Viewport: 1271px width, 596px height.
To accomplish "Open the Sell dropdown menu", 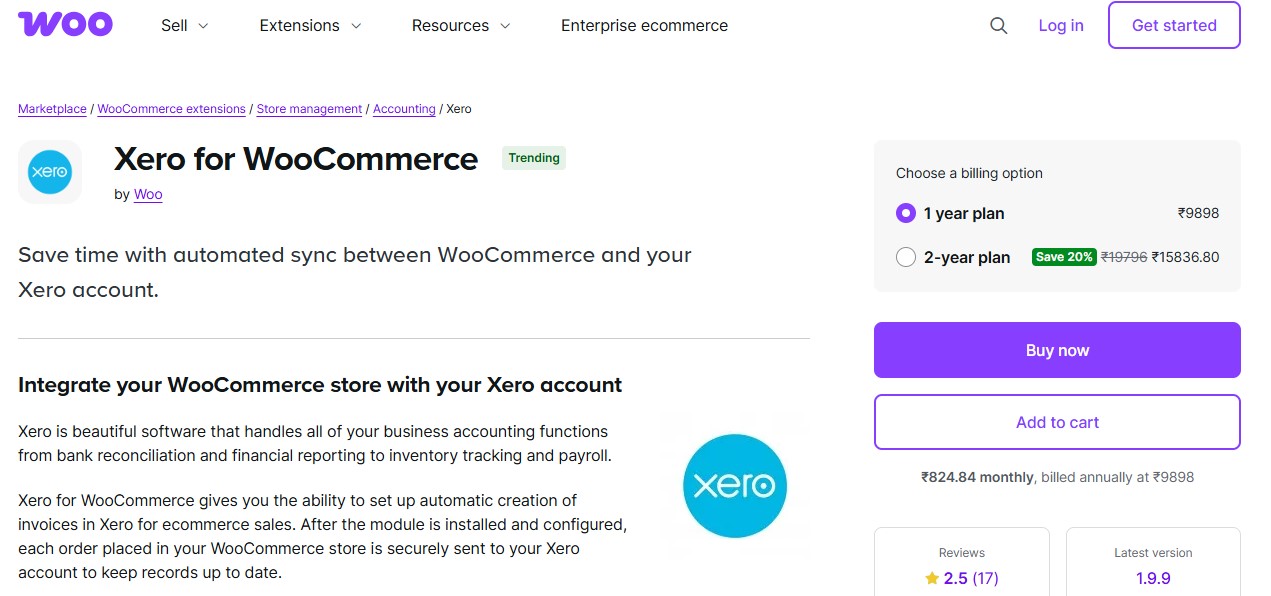I will click(184, 25).
